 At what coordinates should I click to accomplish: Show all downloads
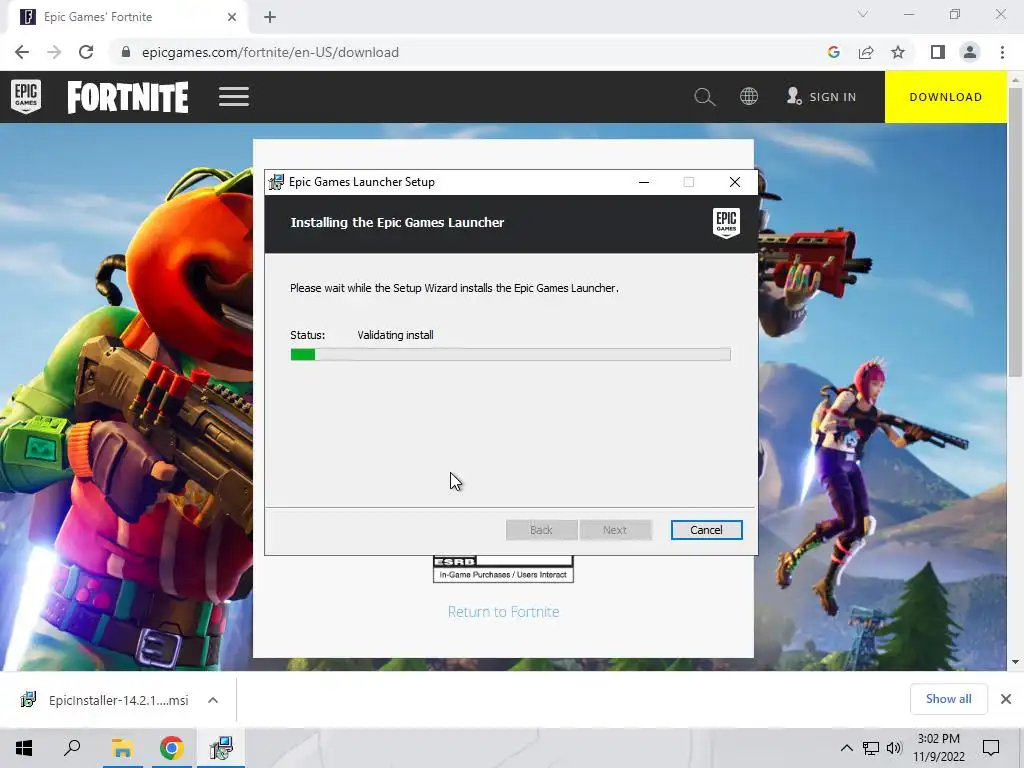click(x=948, y=699)
